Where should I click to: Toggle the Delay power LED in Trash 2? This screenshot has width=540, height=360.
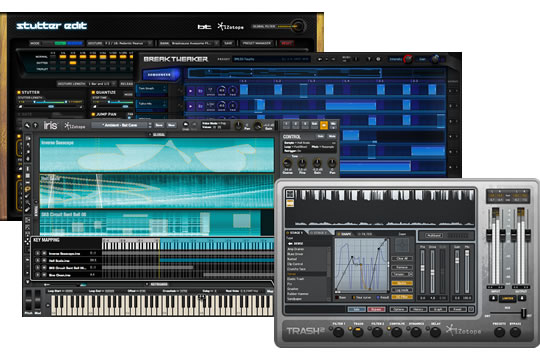[x=428, y=328]
